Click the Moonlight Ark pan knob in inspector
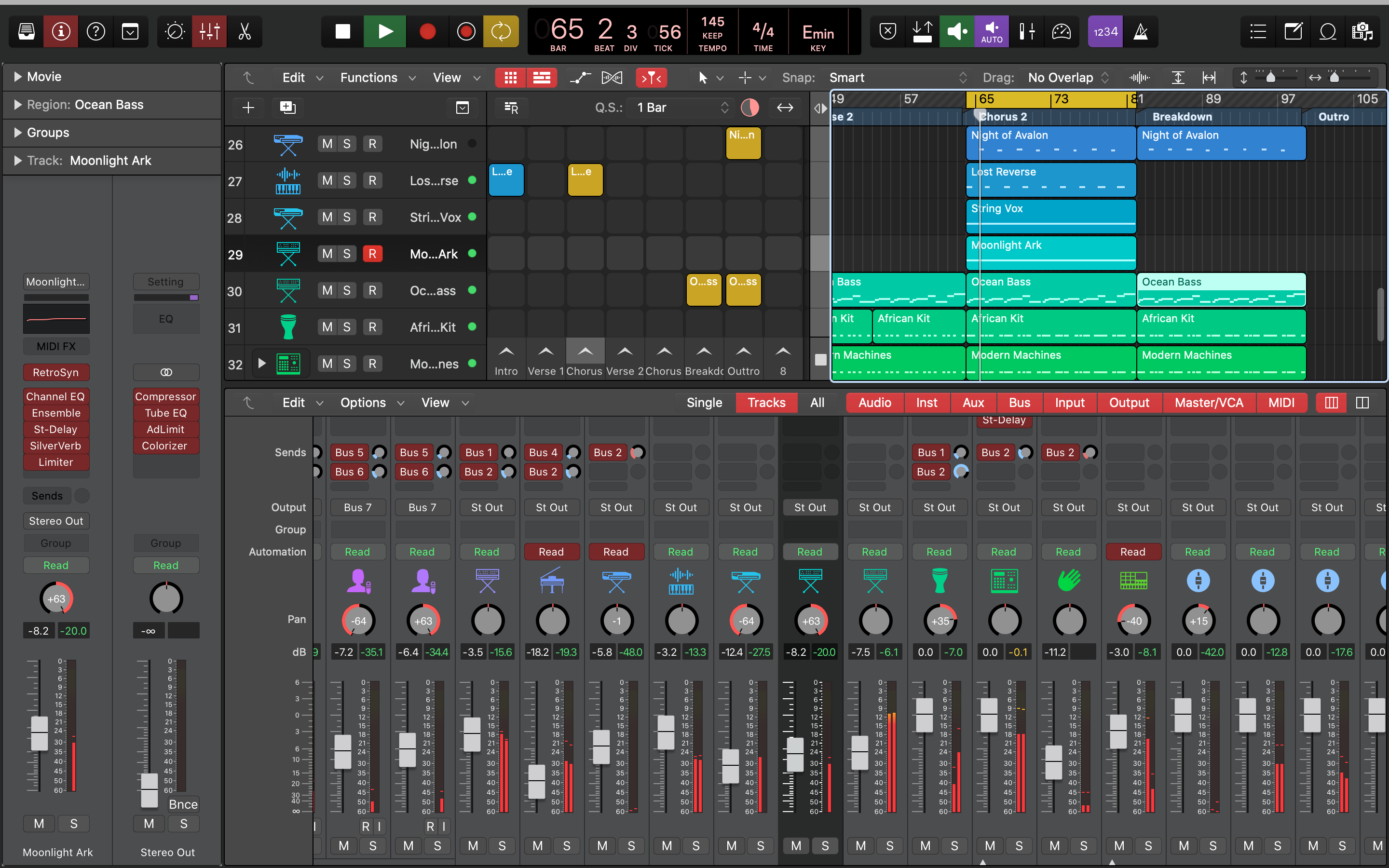 [x=56, y=598]
